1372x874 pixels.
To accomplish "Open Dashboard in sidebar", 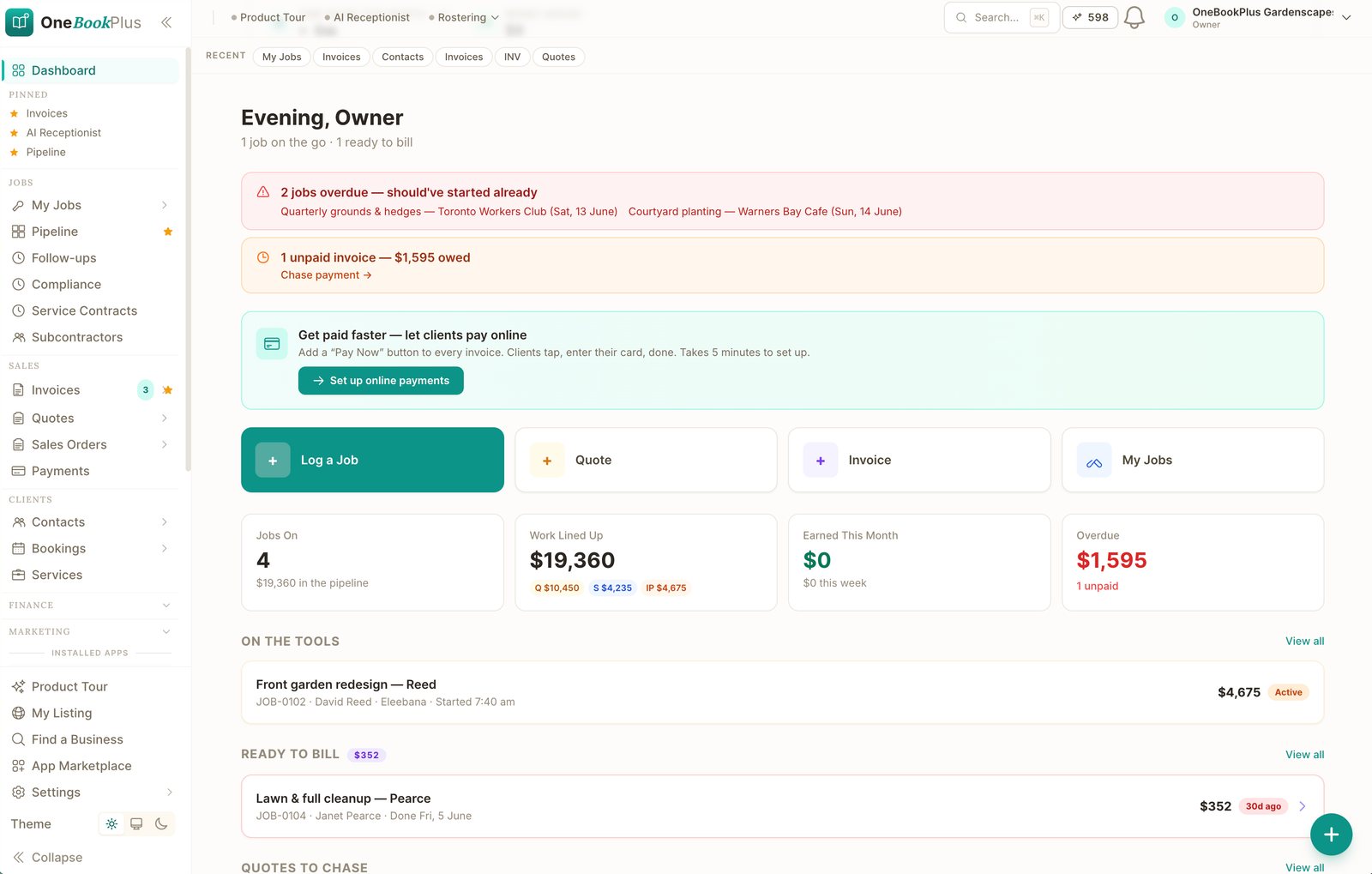I will [x=90, y=70].
